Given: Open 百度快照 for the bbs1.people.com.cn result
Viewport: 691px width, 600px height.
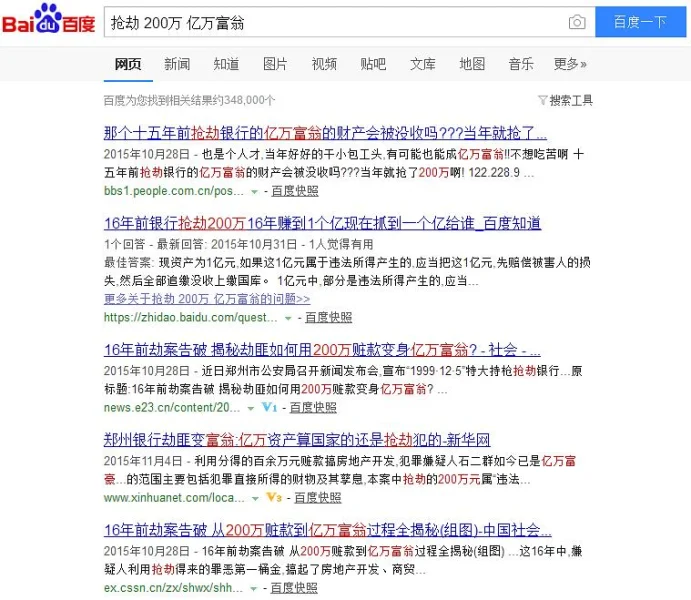Looking at the screenshot, I should point(294,190).
